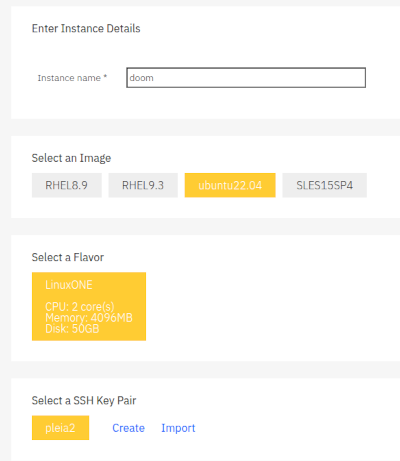Viewport: 400px width, 461px height.
Task: Select the RHEL8.9 image option
Action: (x=67, y=185)
